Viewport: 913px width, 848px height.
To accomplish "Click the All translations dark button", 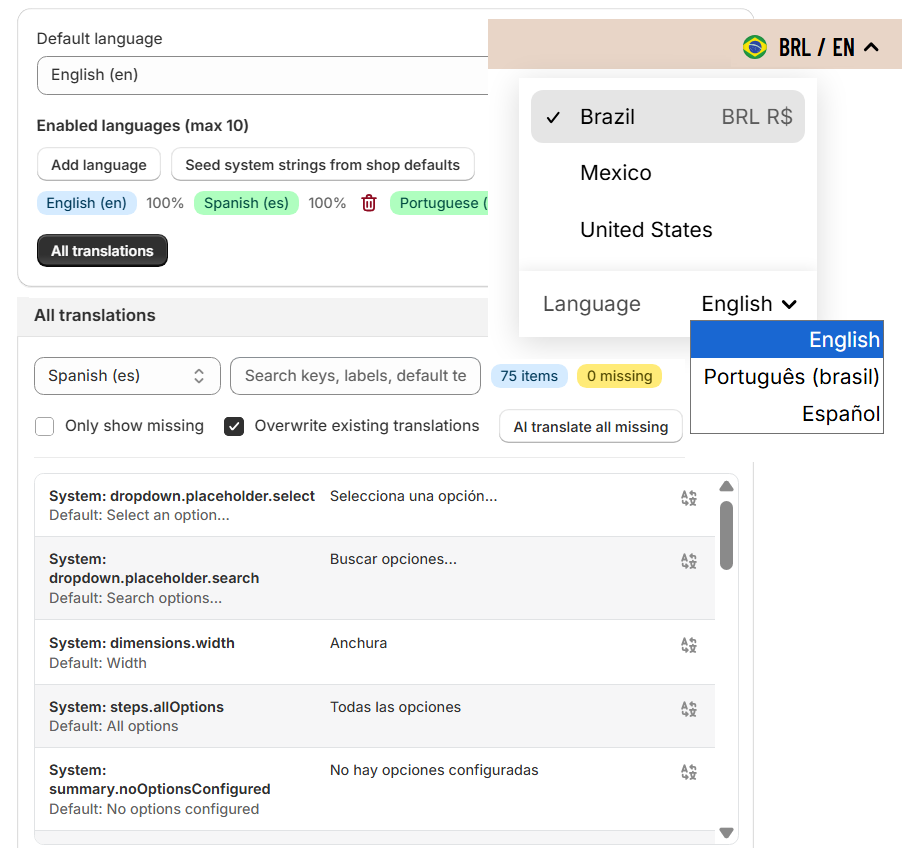I will (102, 251).
